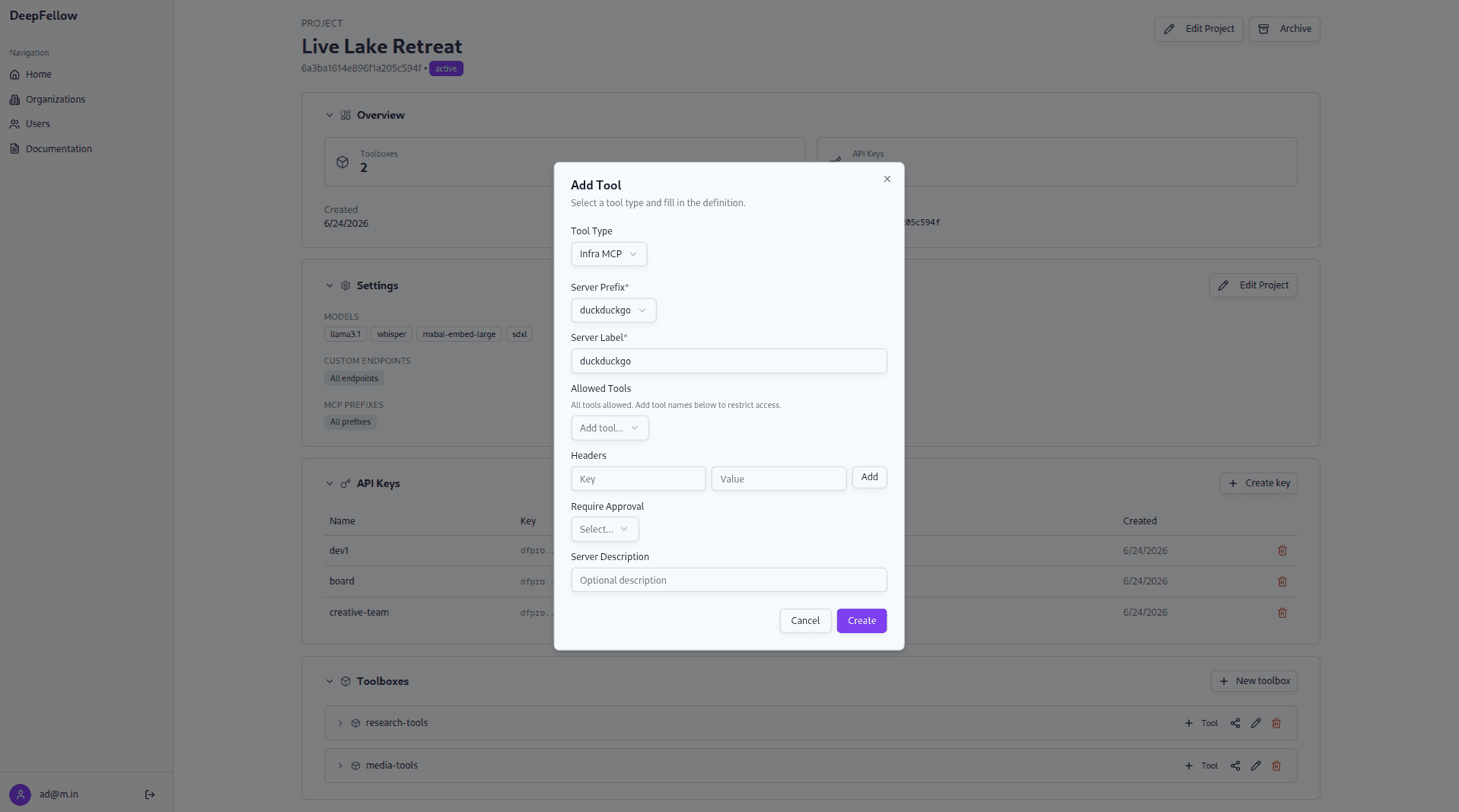The image size is (1459, 812).
Task: Click the Settings gear icon
Action: pyautogui.click(x=346, y=286)
